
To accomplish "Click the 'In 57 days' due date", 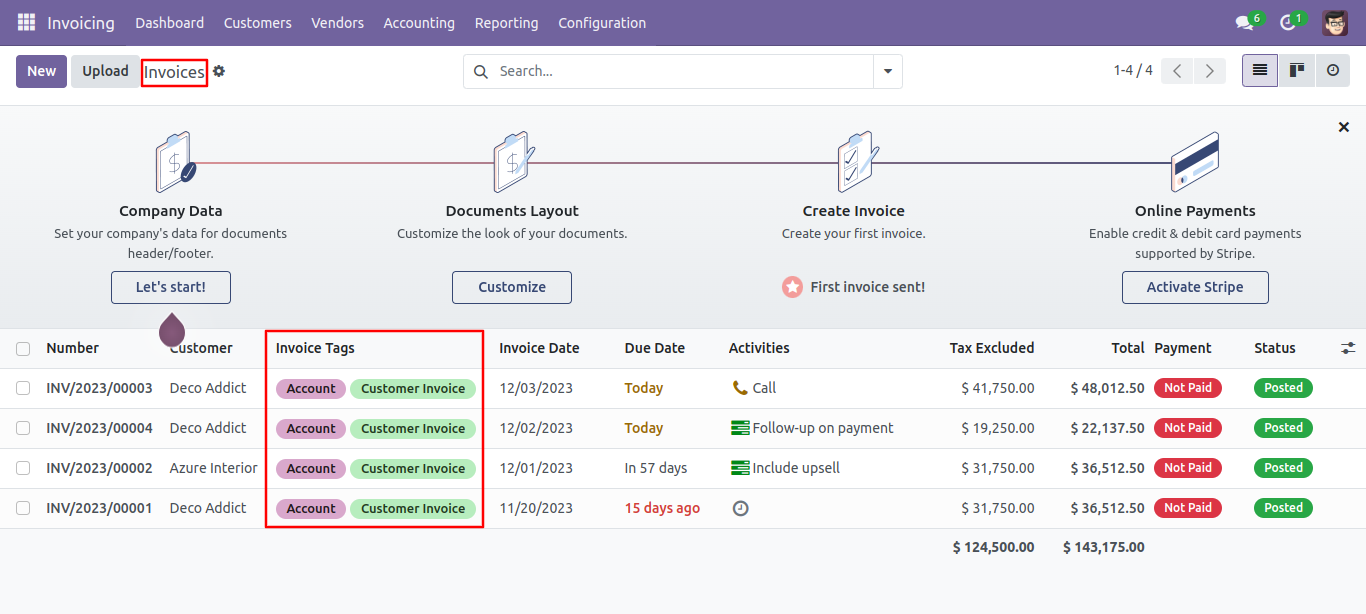I will [656, 468].
